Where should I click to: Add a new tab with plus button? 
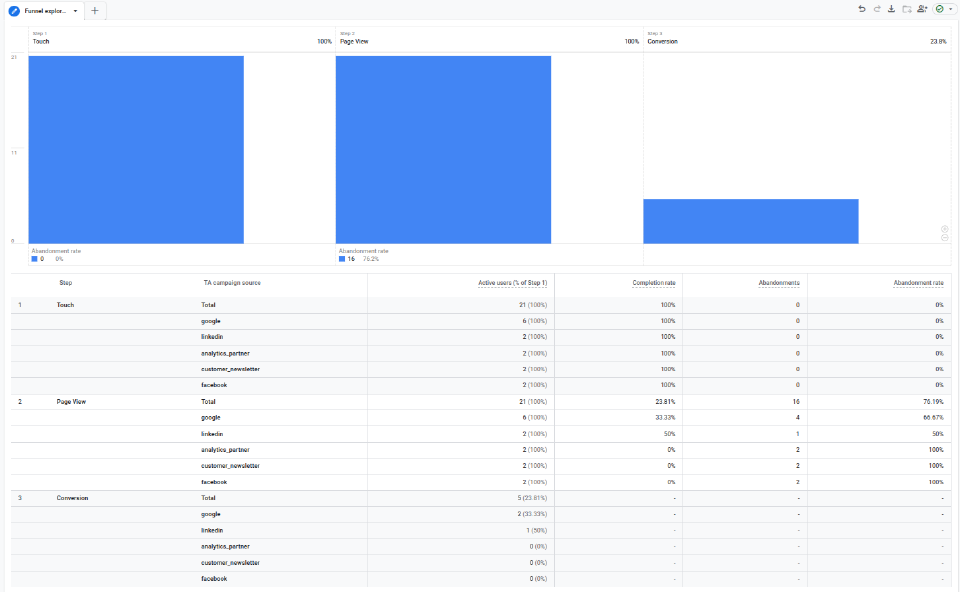[95, 11]
